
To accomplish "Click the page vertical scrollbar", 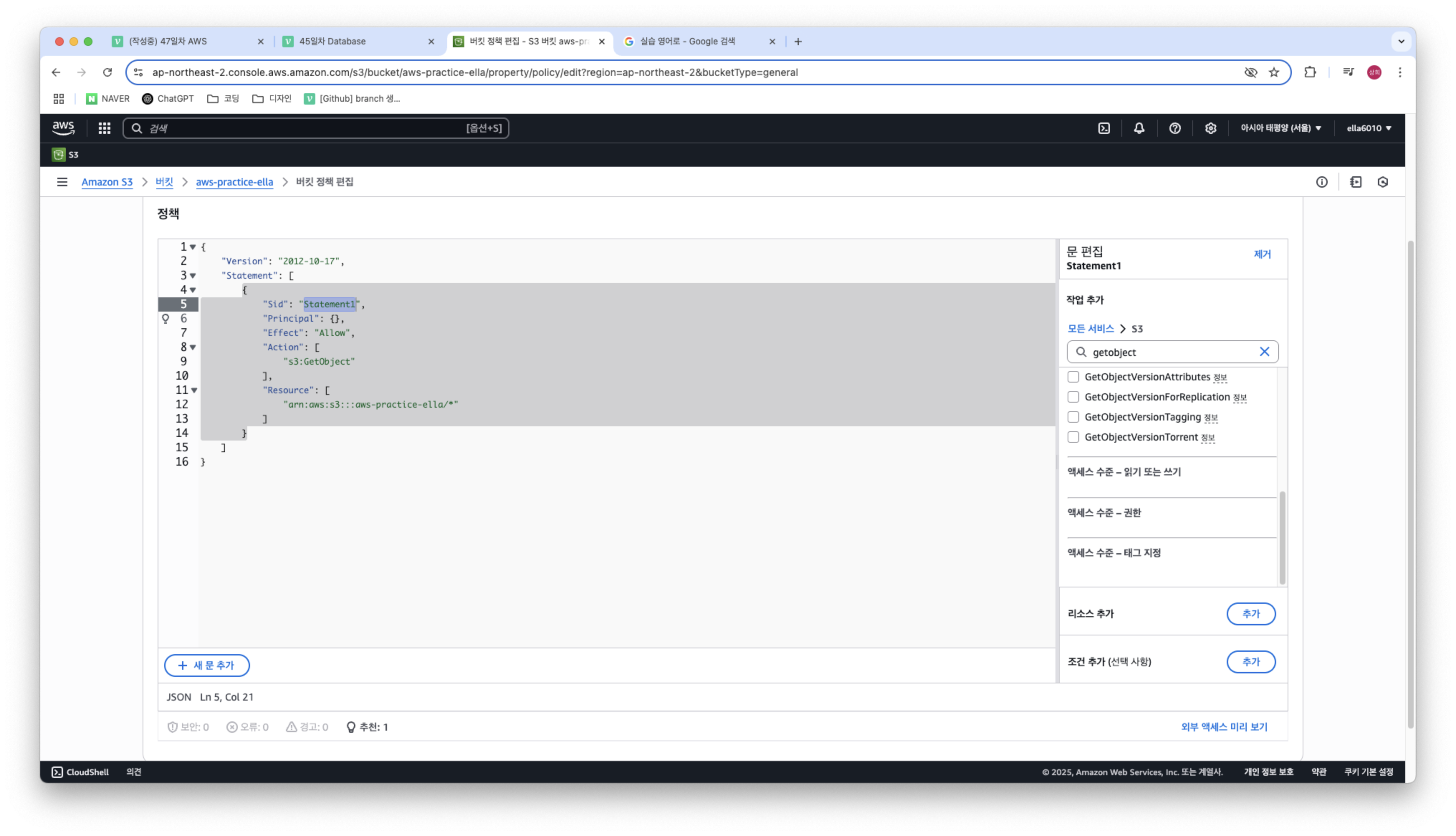I will (x=1410, y=484).
